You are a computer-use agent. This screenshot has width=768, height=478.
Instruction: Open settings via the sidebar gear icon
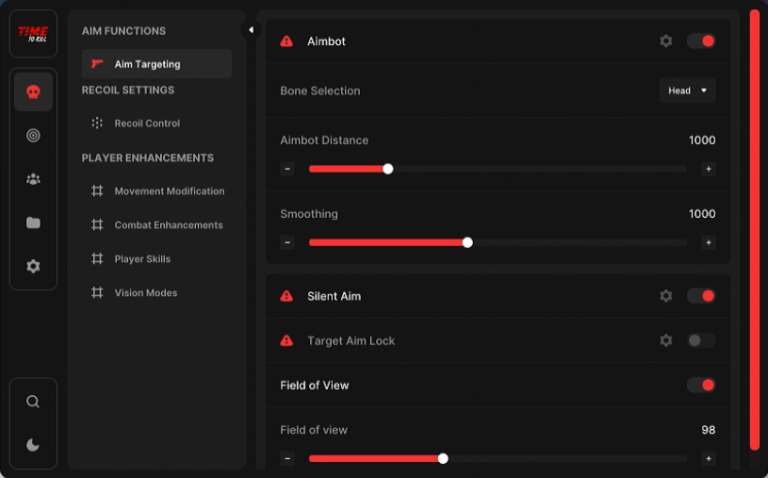(x=33, y=266)
